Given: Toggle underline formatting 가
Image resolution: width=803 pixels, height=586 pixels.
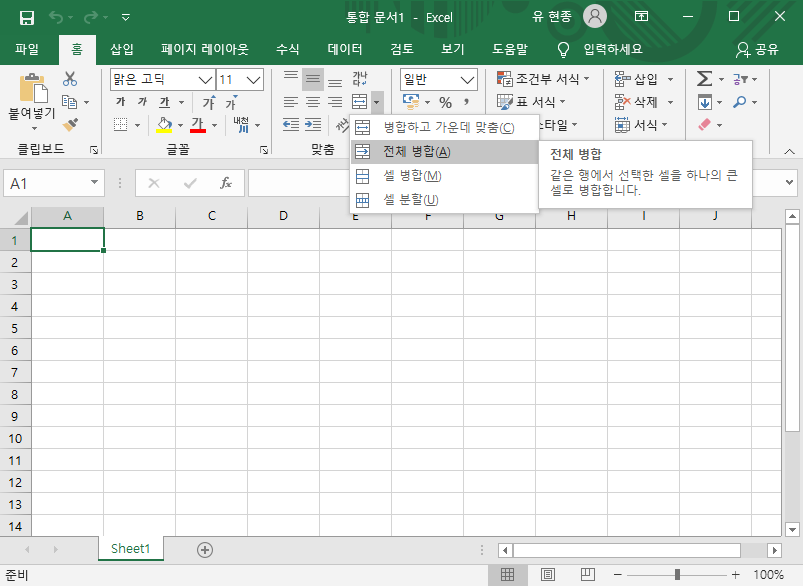Looking at the screenshot, I should coord(164,102).
